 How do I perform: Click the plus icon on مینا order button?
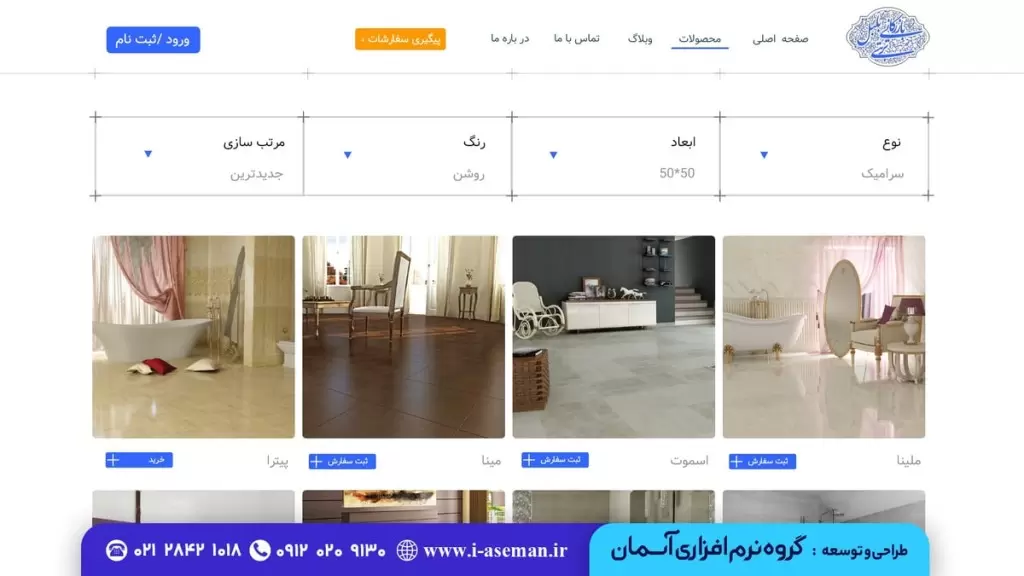click(x=316, y=462)
